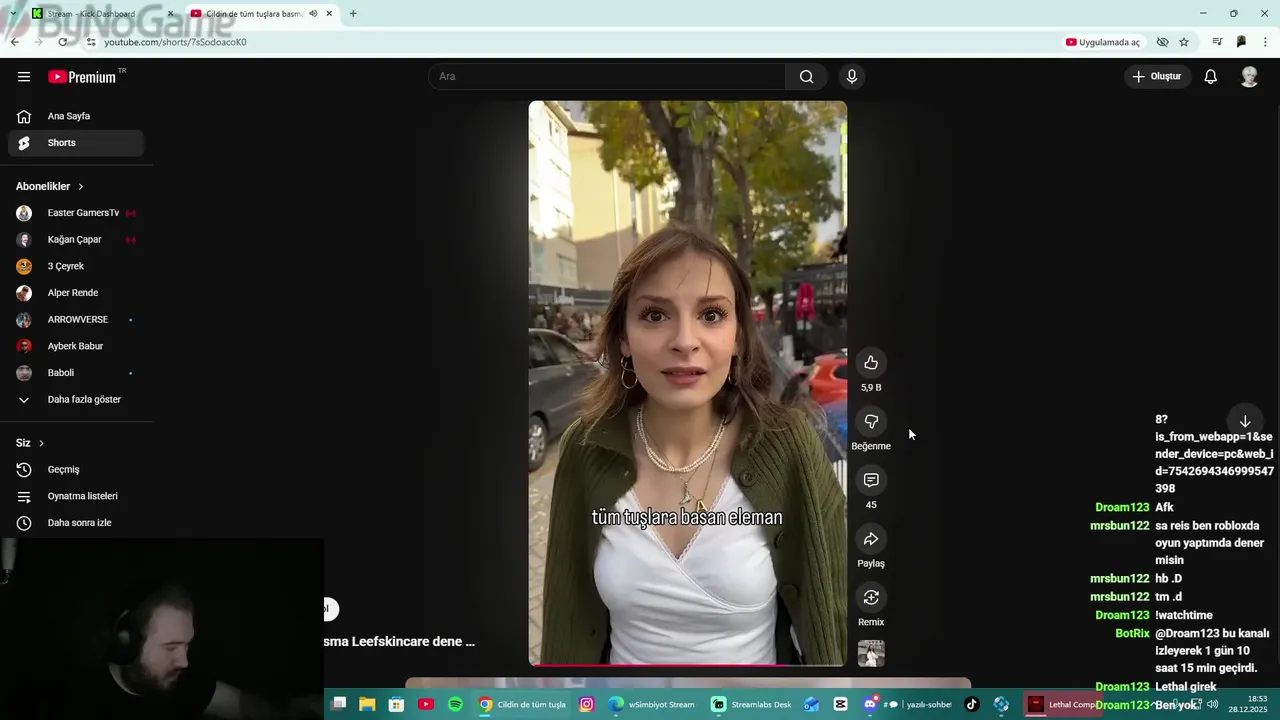Seek using the red progress bar
The width and height of the screenshot is (1280, 720).
(687, 664)
